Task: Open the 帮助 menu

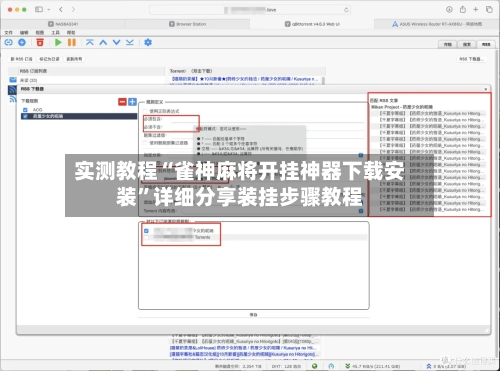Action: tap(71, 32)
